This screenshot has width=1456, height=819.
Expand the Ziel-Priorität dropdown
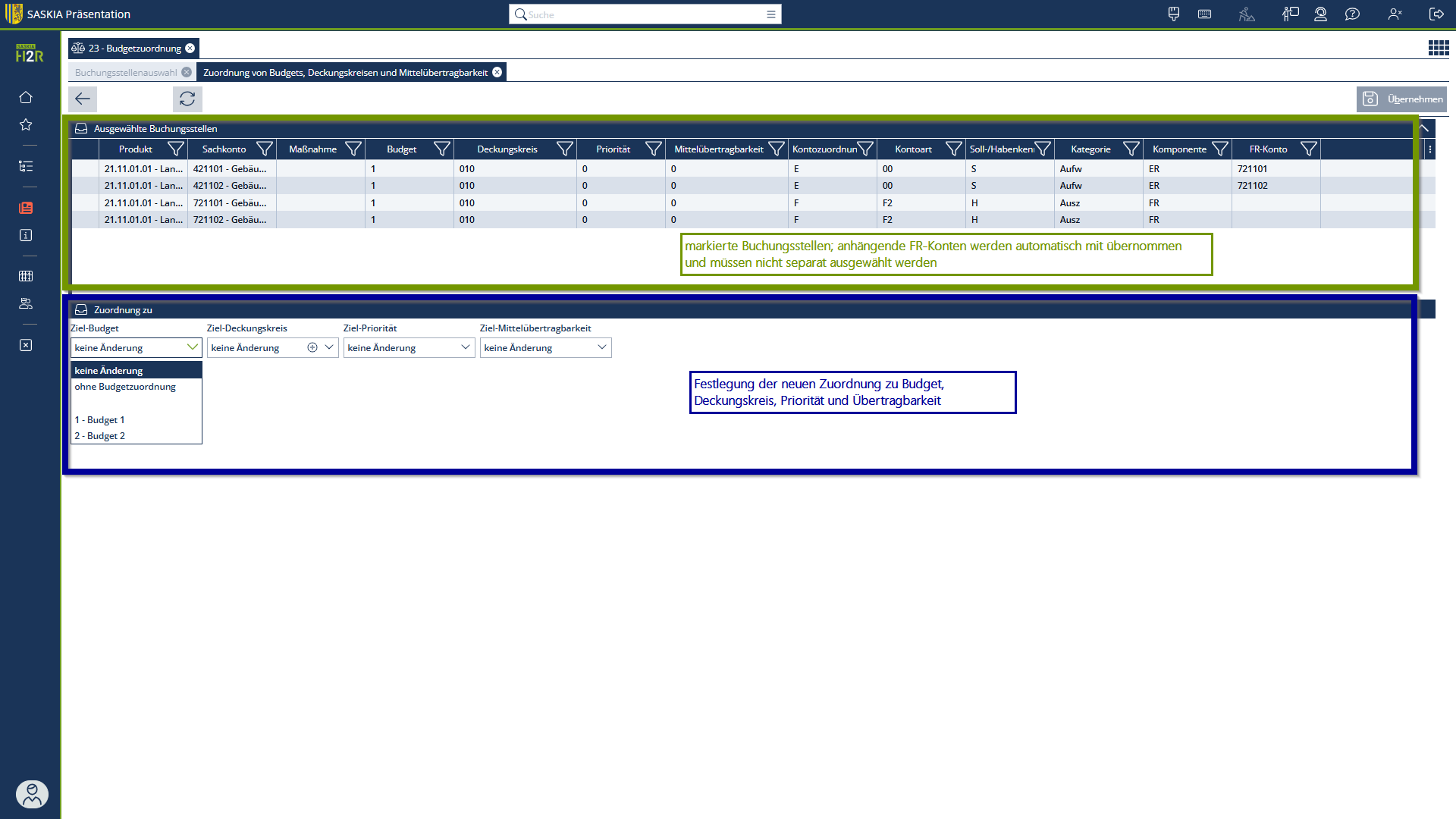[465, 347]
